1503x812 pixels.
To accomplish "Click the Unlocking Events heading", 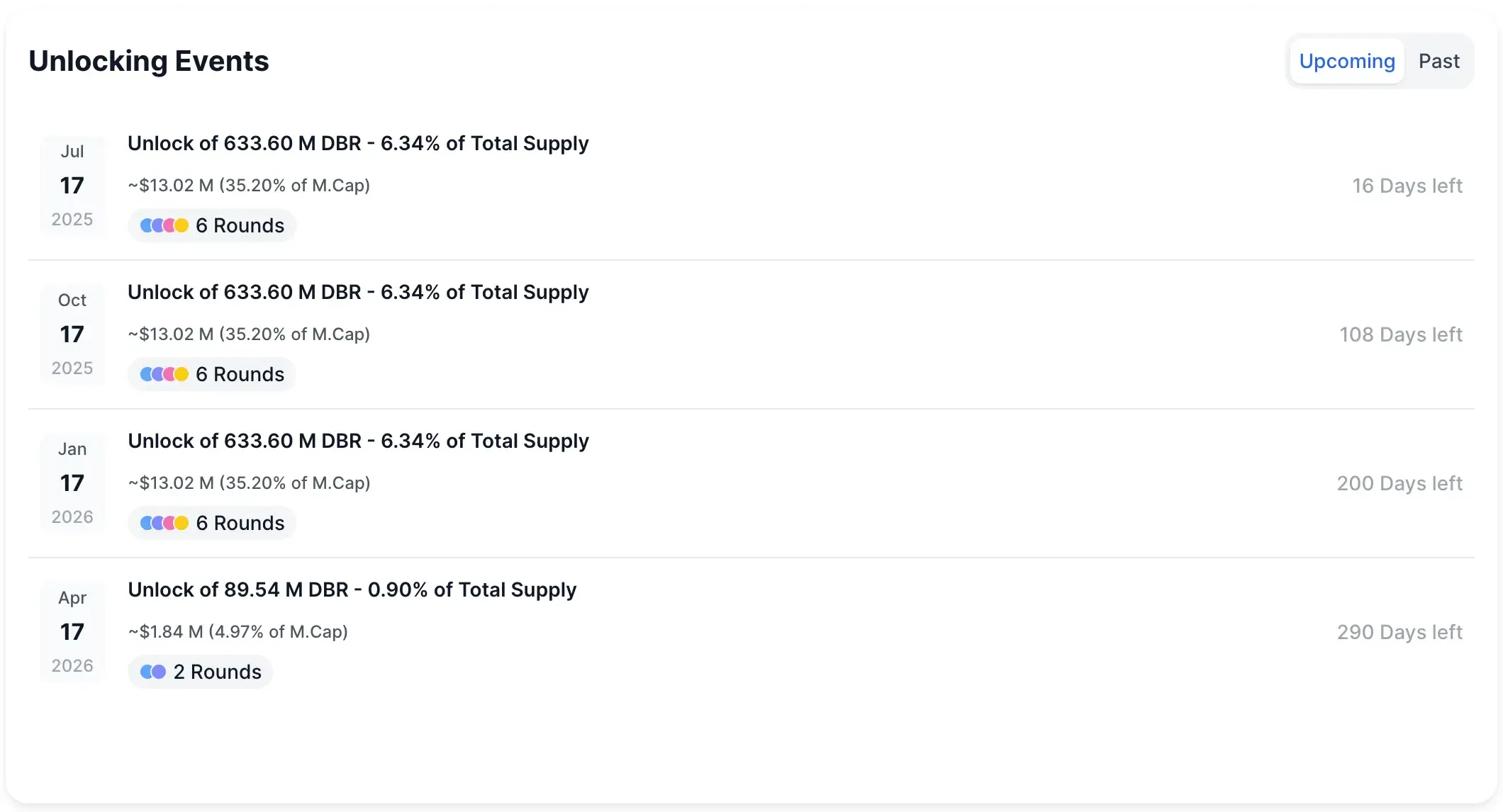I will pyautogui.click(x=149, y=62).
